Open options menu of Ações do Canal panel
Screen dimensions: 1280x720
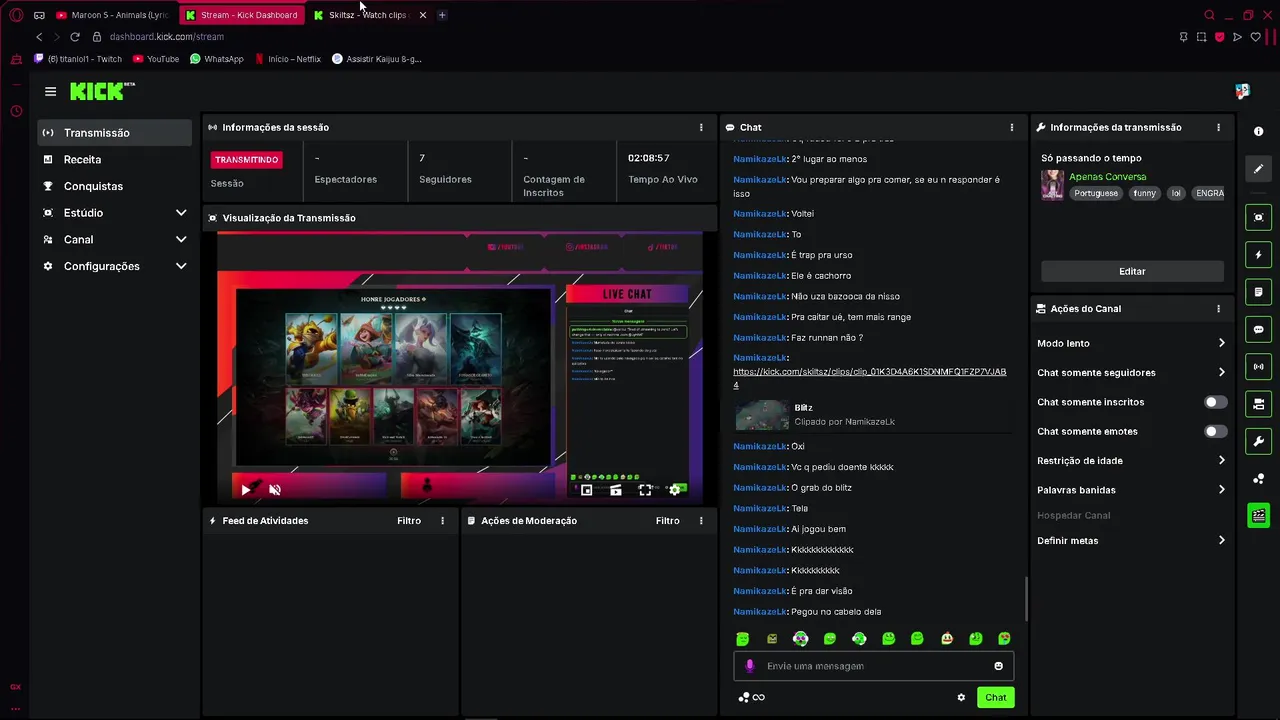tap(1218, 309)
